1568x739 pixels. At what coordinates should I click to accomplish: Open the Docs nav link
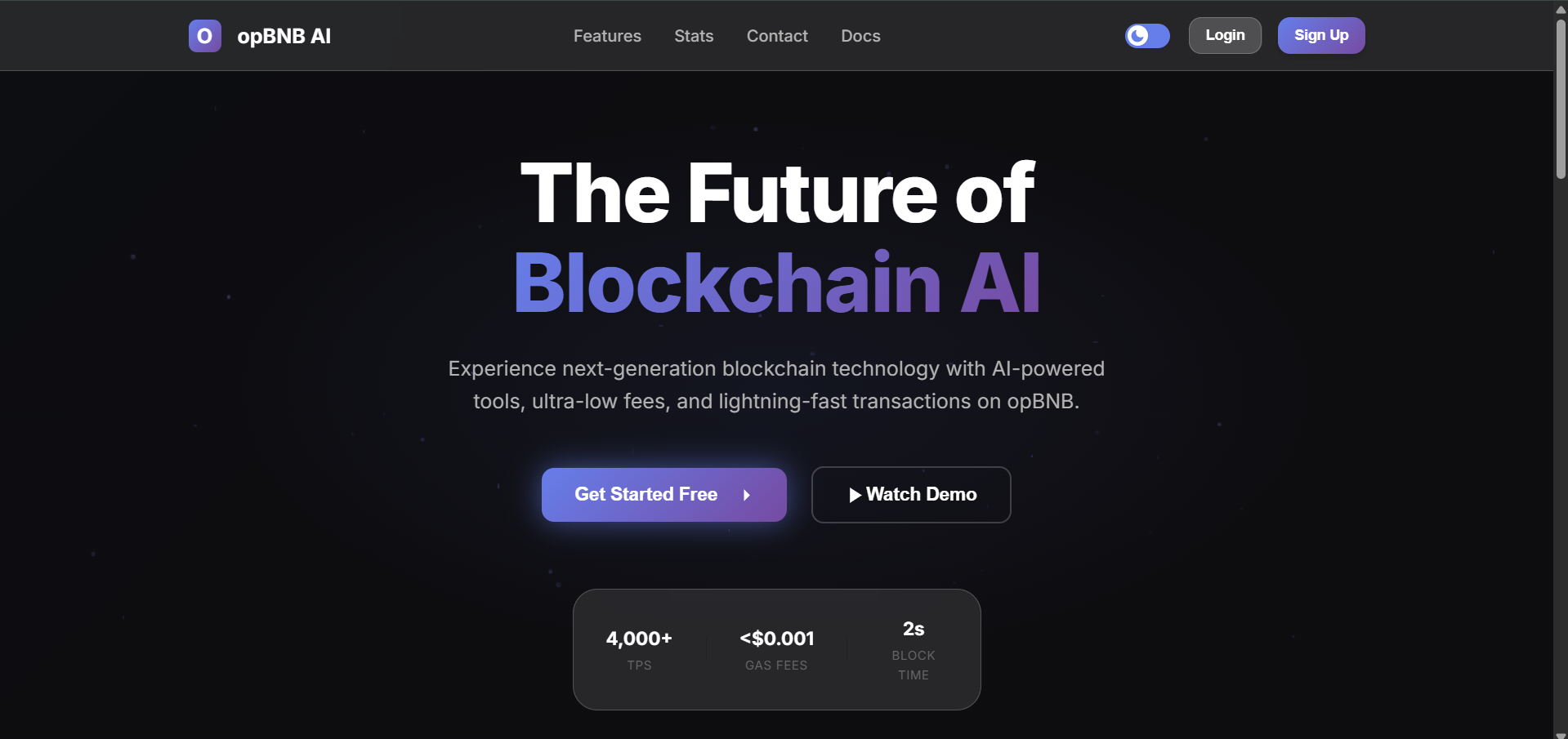click(860, 36)
